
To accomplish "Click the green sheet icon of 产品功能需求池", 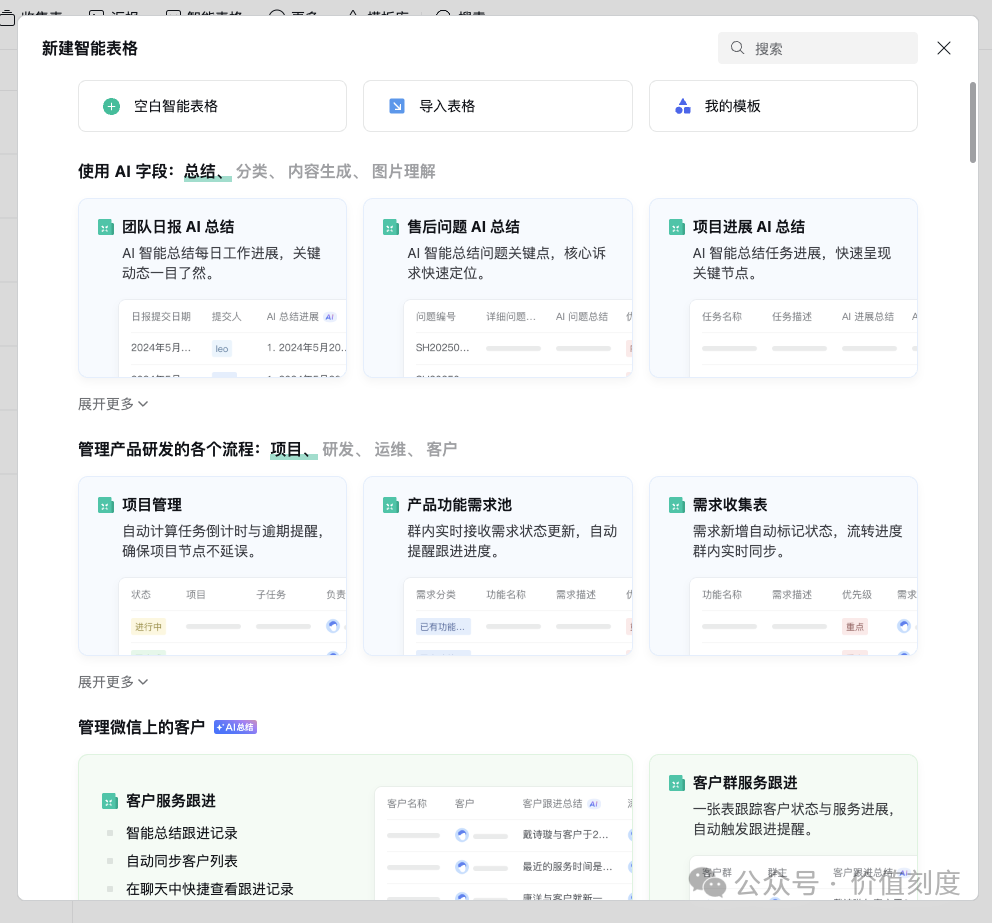I will (x=391, y=505).
